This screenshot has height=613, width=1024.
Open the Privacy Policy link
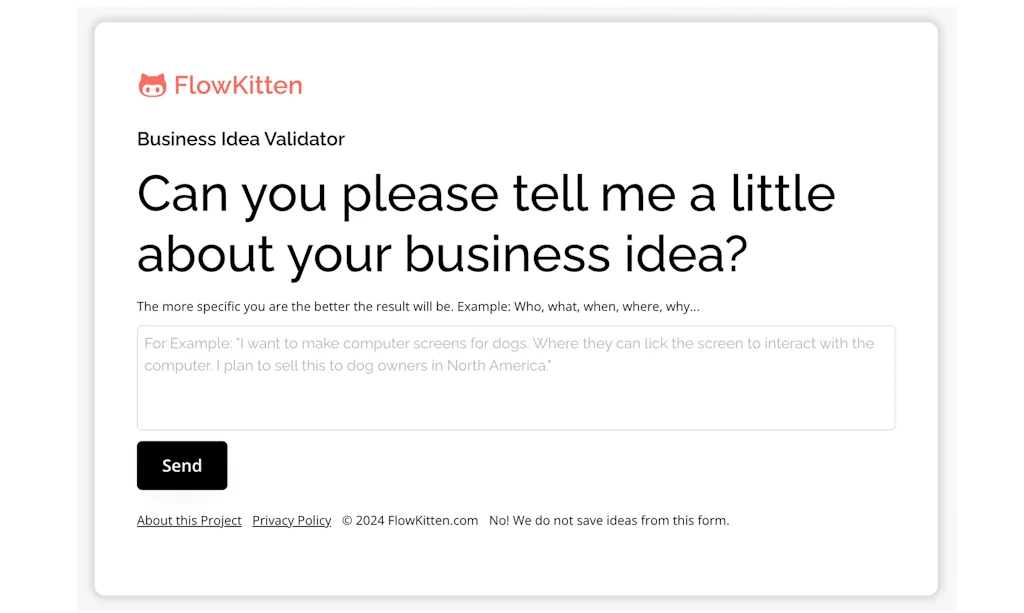click(x=291, y=520)
